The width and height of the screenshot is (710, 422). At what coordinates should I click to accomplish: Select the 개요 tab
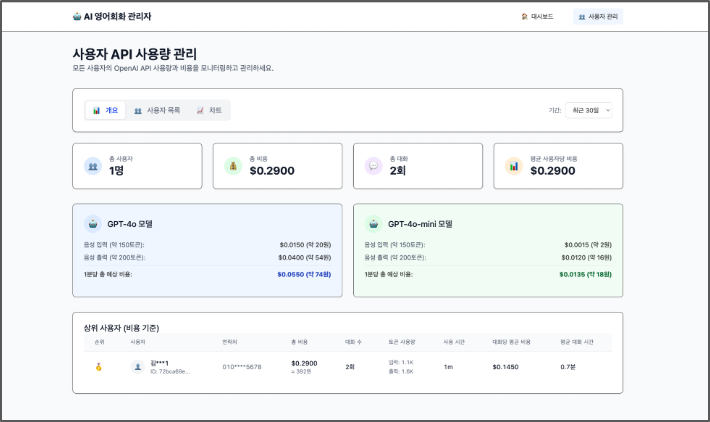105,110
